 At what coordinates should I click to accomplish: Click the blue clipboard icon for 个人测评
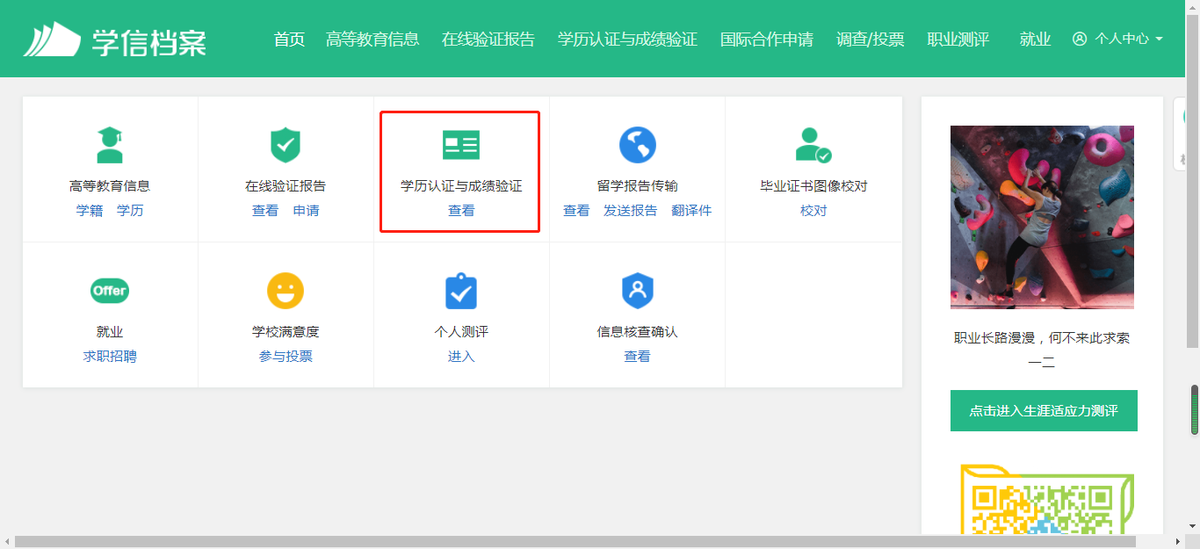coord(461,291)
